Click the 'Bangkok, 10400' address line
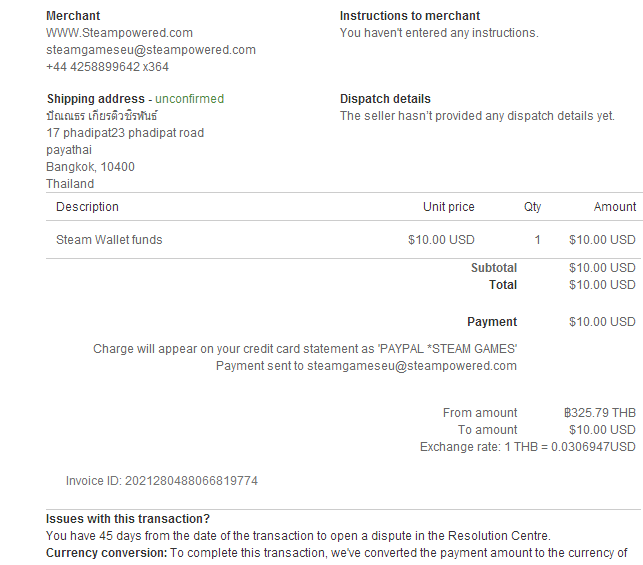The image size is (643, 565). [x=90, y=167]
